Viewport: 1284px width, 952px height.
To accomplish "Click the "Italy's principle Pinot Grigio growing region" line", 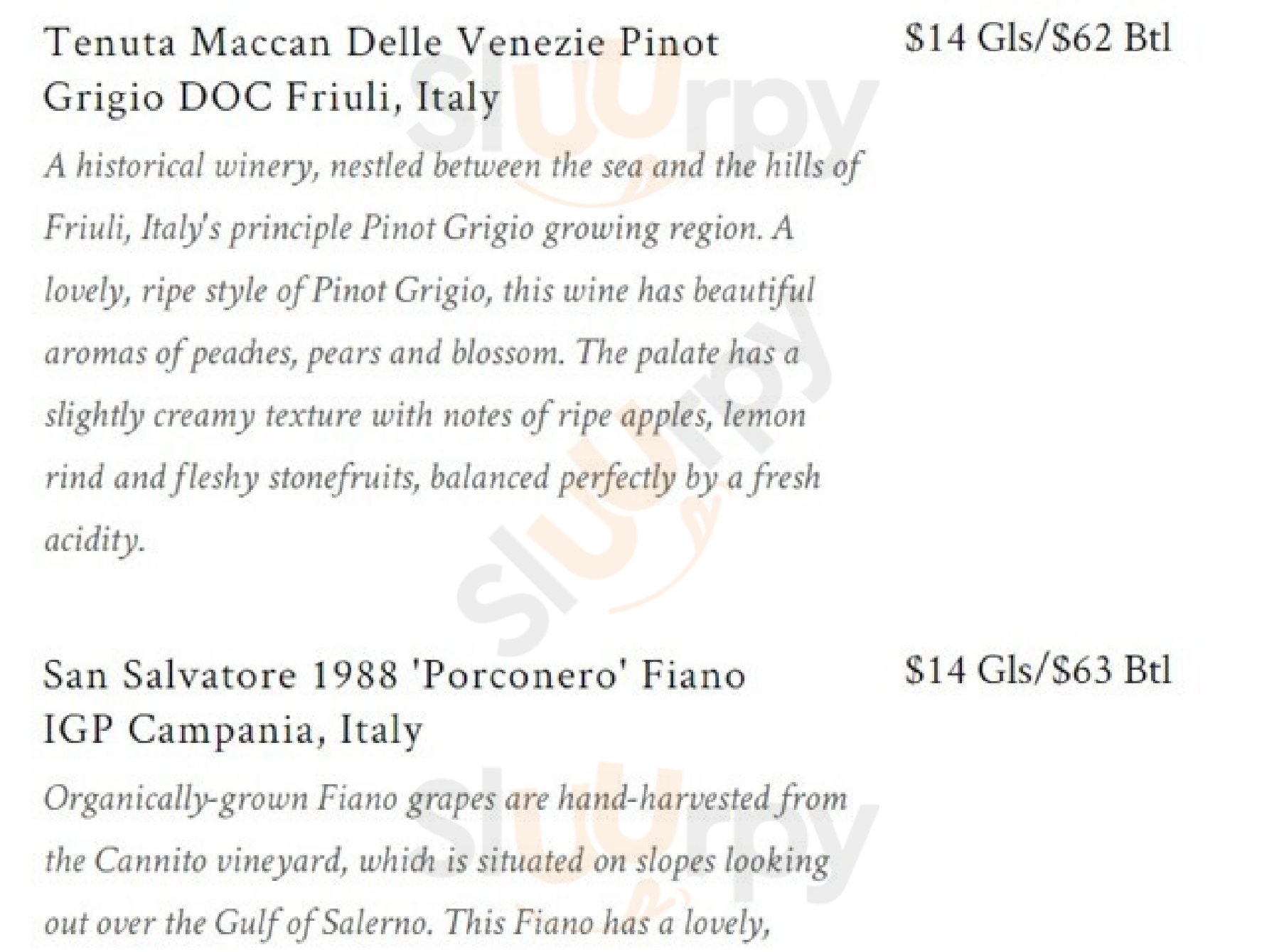I will pos(418,229).
